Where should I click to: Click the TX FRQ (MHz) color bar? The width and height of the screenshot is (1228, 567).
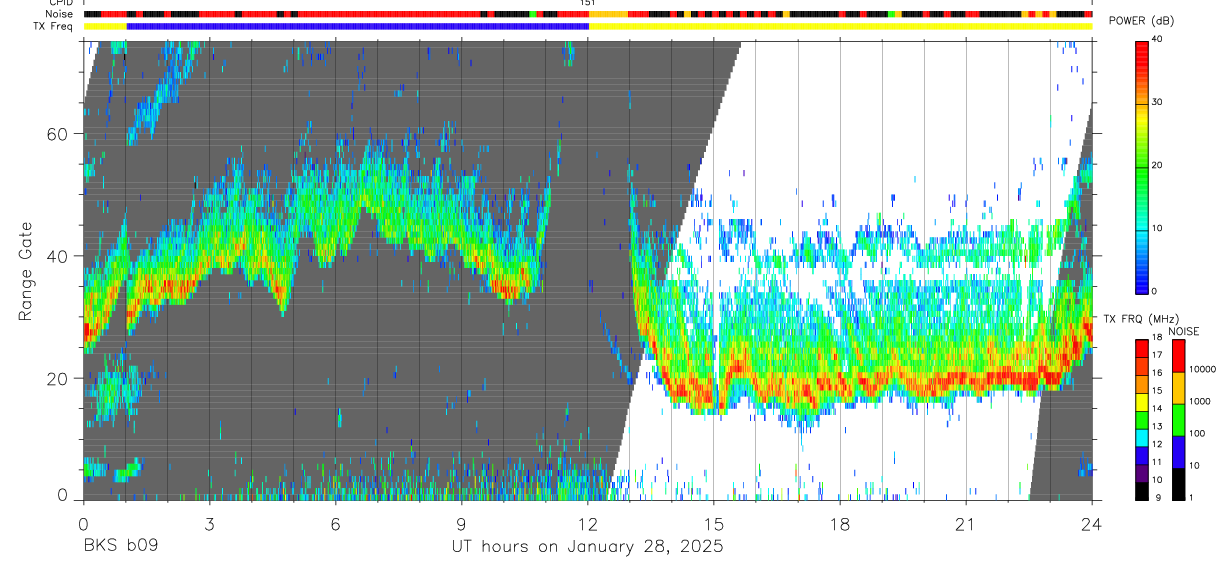(1142, 419)
